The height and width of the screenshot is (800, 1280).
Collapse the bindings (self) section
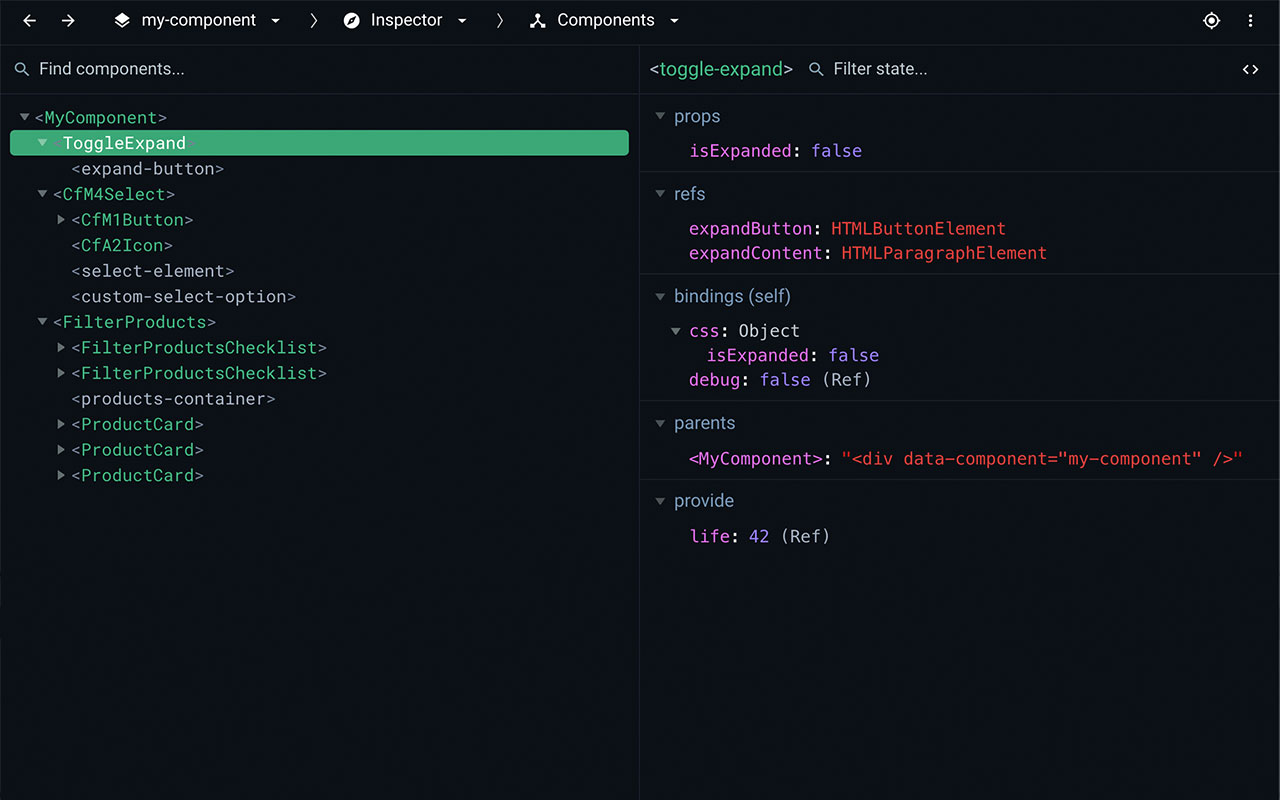pyautogui.click(x=660, y=296)
